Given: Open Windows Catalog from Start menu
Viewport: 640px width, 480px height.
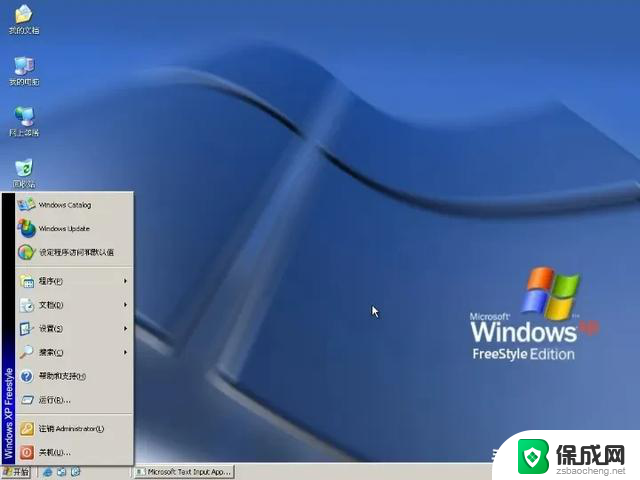Looking at the screenshot, I should pyautogui.click(x=74, y=205).
